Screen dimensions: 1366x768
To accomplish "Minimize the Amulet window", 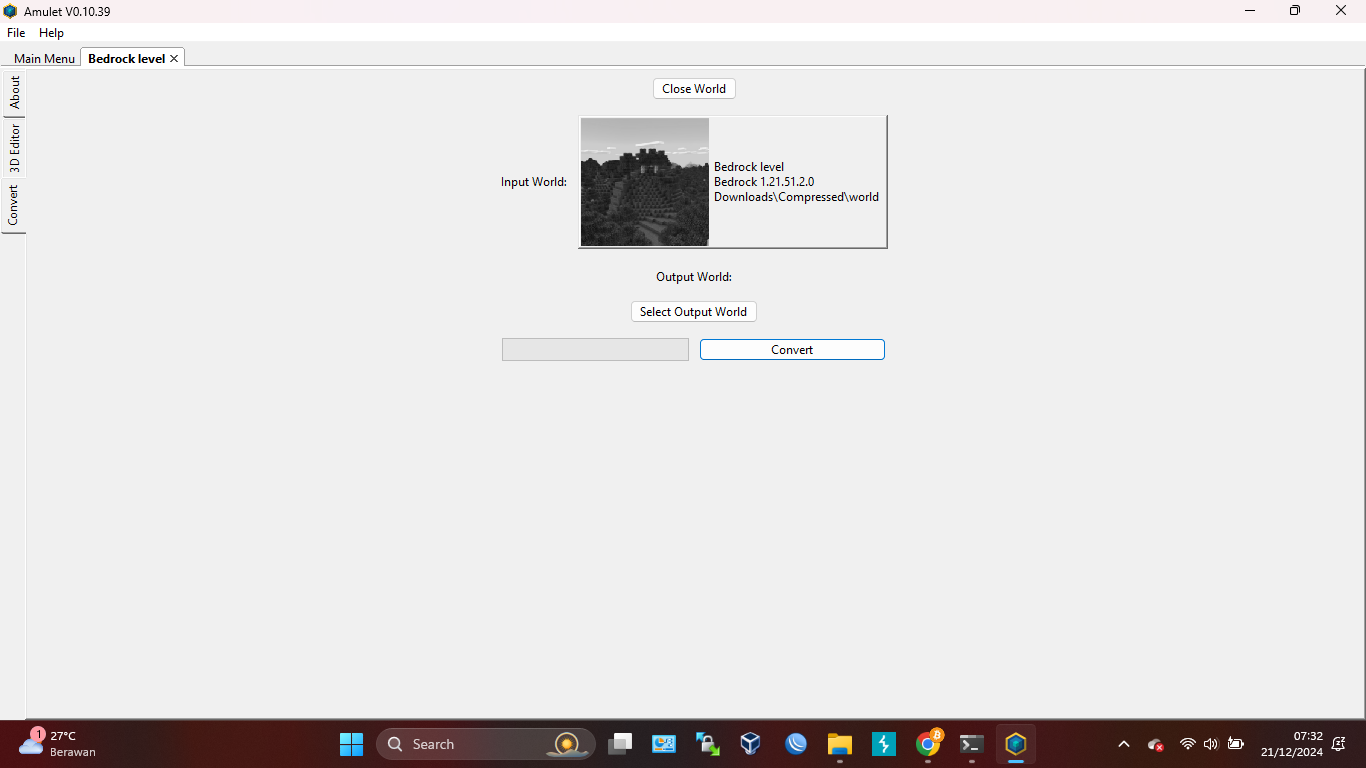I will point(1250,11).
